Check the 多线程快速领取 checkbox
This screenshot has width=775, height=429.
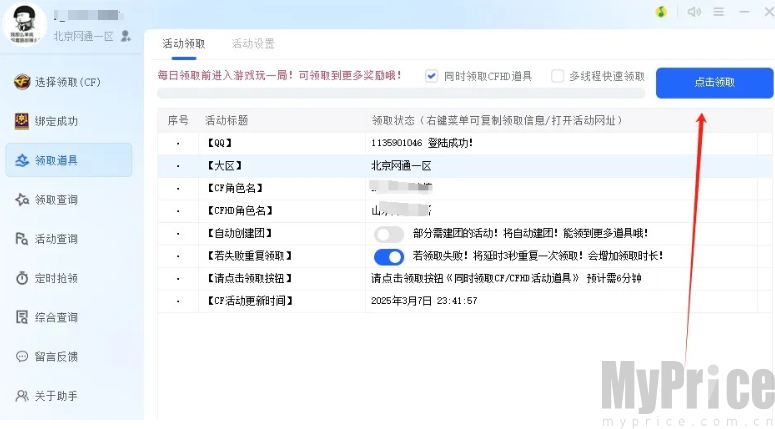[558, 76]
